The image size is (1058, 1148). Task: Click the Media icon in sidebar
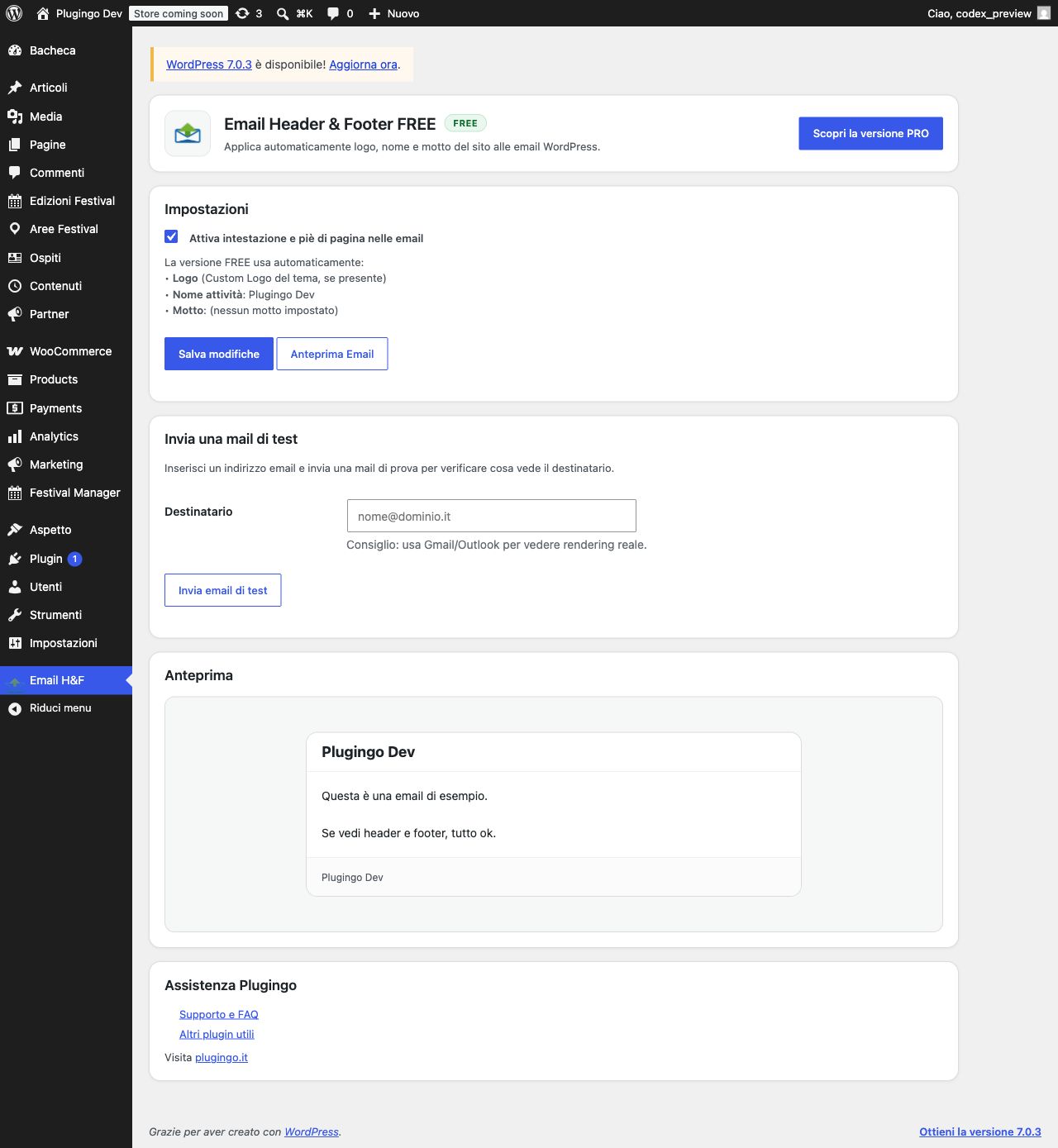(15, 117)
